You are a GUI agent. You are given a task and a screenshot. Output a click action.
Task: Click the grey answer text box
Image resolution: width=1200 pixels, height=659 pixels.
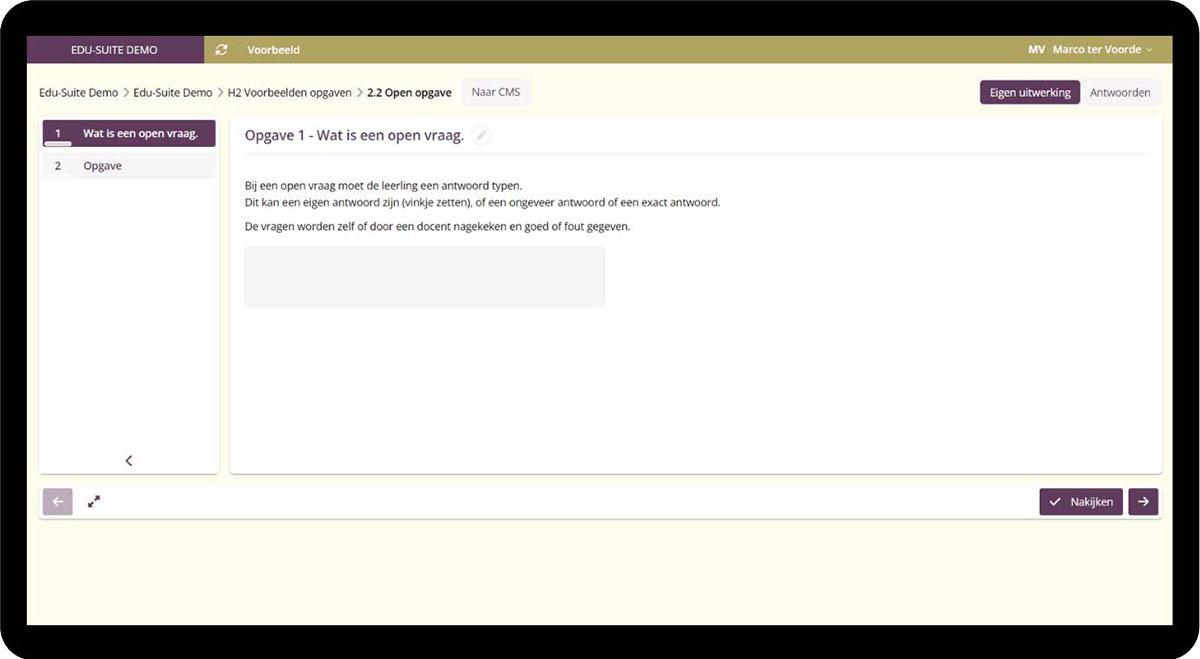pos(424,277)
